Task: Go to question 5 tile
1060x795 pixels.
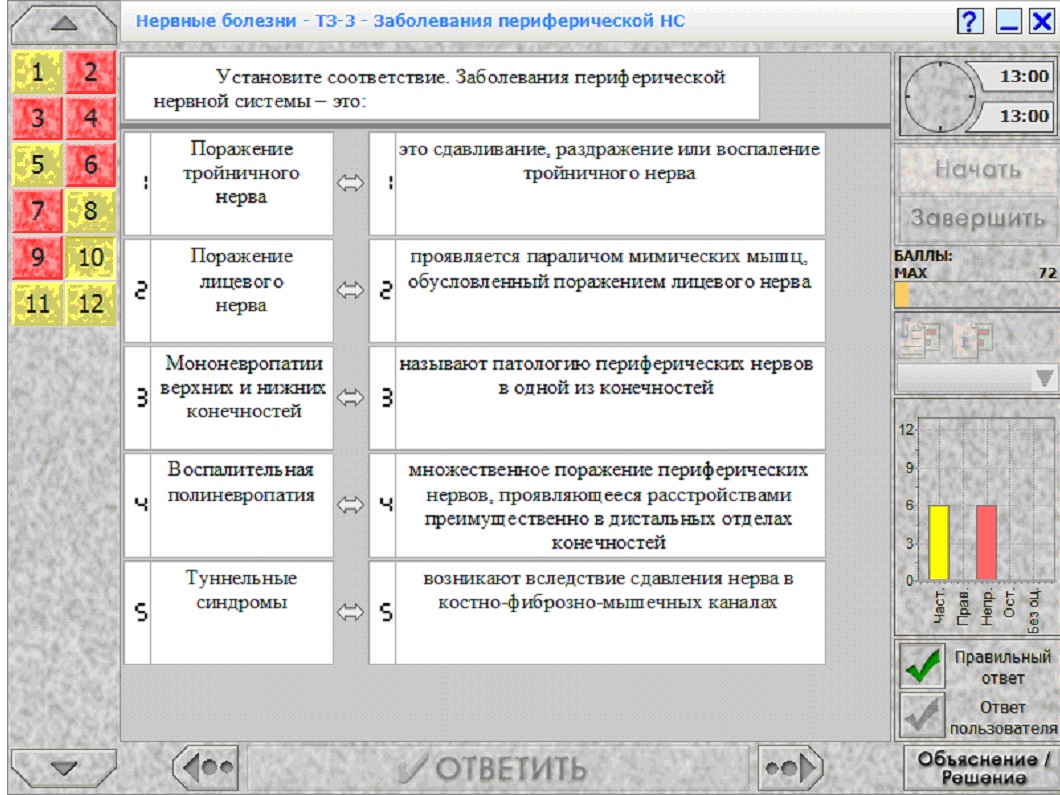Action: pyautogui.click(x=37, y=164)
